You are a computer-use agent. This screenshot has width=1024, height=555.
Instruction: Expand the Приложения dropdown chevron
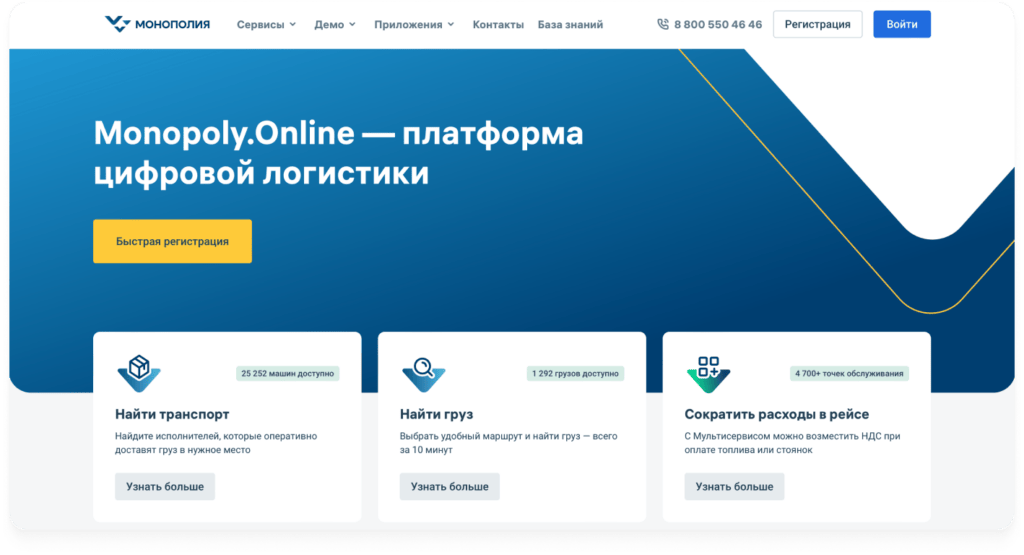point(451,24)
